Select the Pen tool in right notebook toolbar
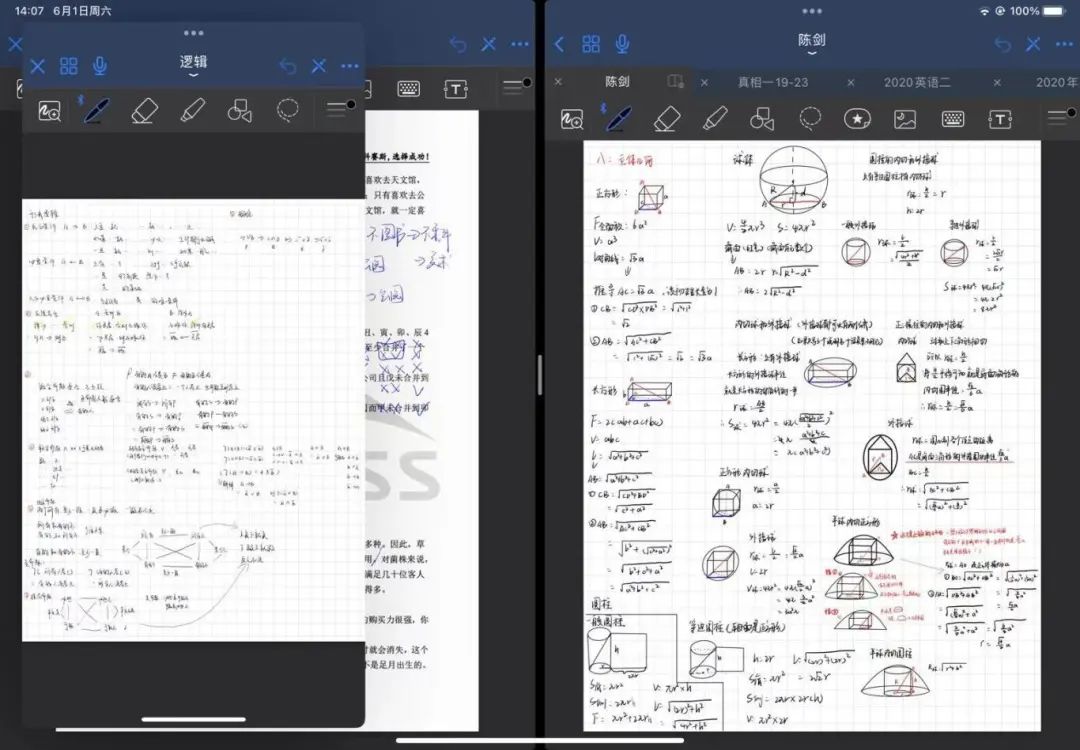The height and width of the screenshot is (750, 1080). point(619,118)
